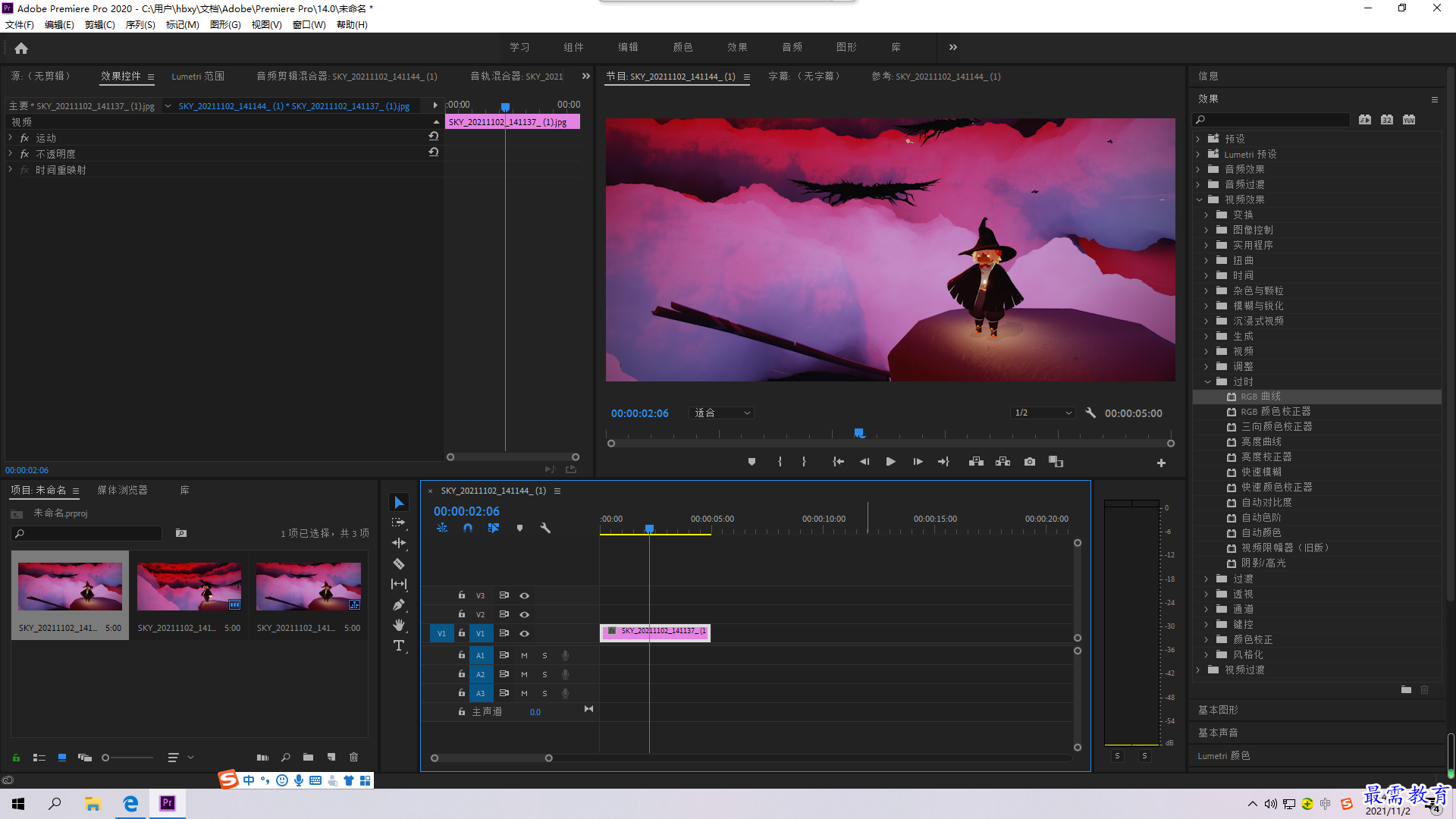Select the Track Select Forward tool
Viewport: 1456px width, 819px height.
(399, 522)
